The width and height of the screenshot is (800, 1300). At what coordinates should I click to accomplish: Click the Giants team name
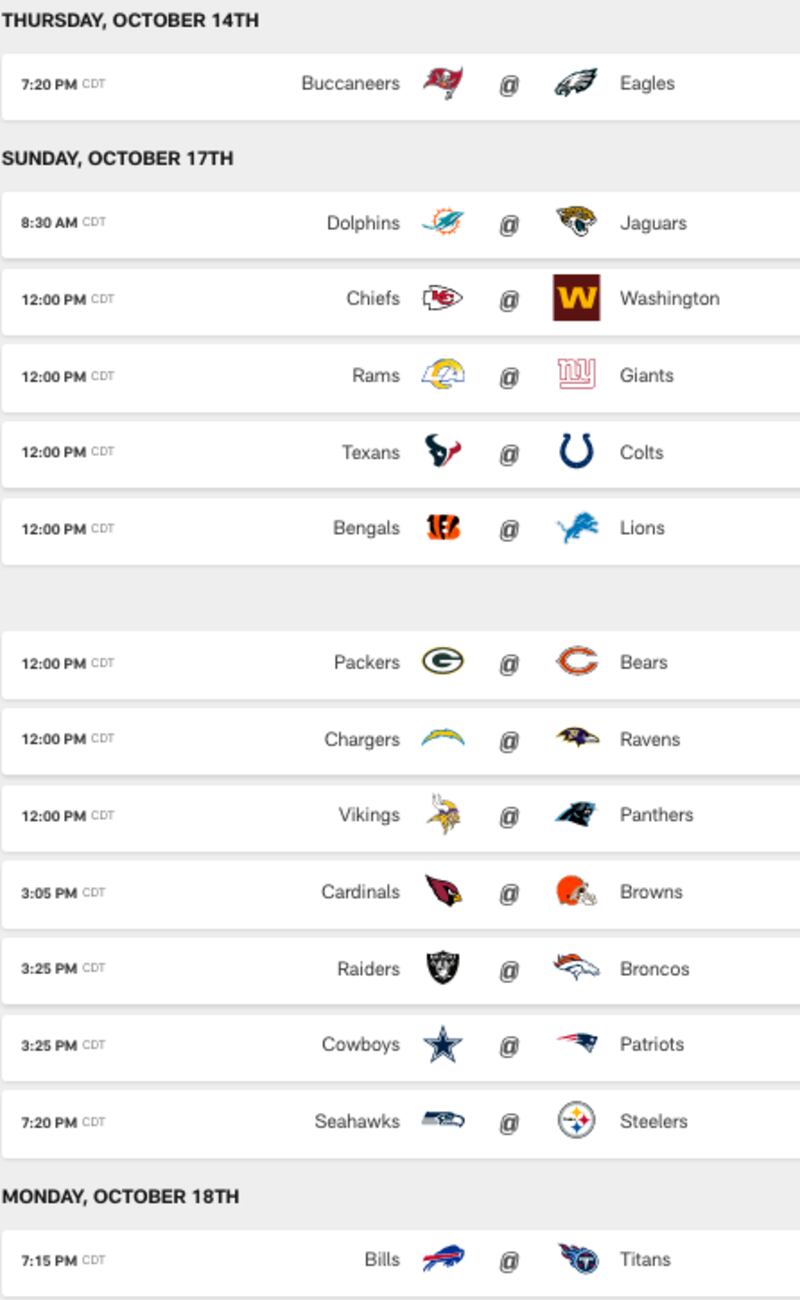click(x=647, y=375)
